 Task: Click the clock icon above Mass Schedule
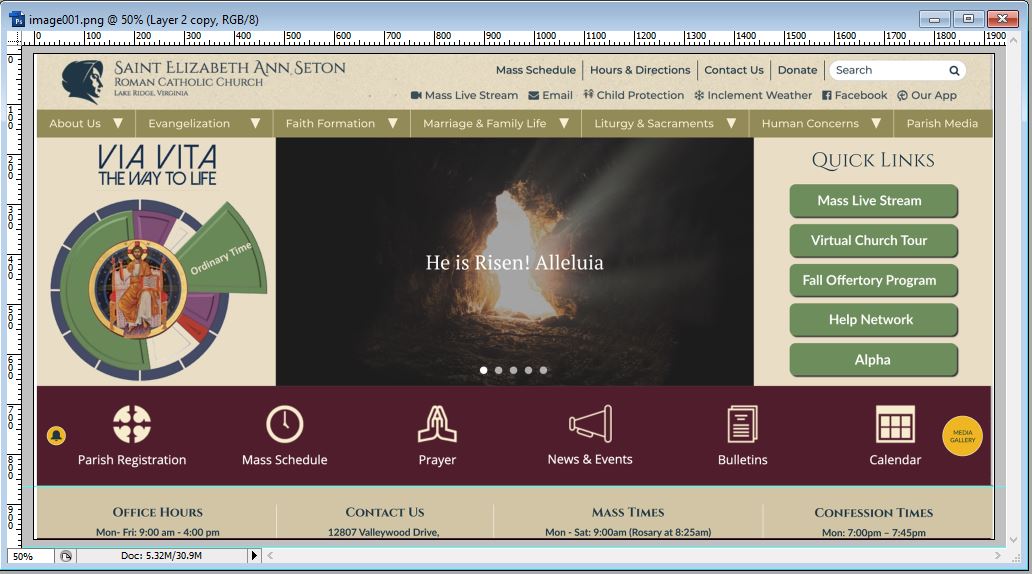(284, 424)
